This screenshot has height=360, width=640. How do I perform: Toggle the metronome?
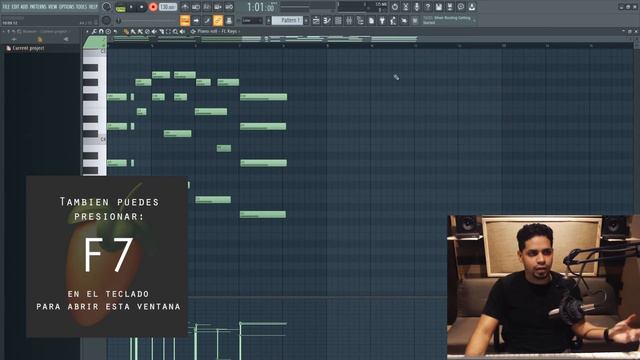185,7
